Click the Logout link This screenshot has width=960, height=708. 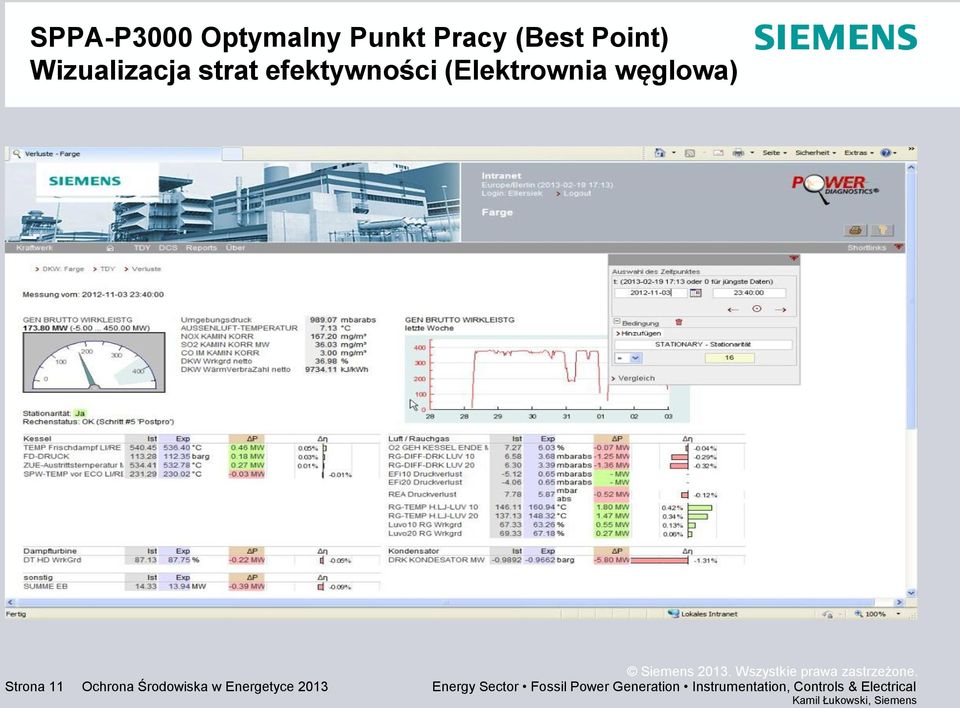pos(577,194)
